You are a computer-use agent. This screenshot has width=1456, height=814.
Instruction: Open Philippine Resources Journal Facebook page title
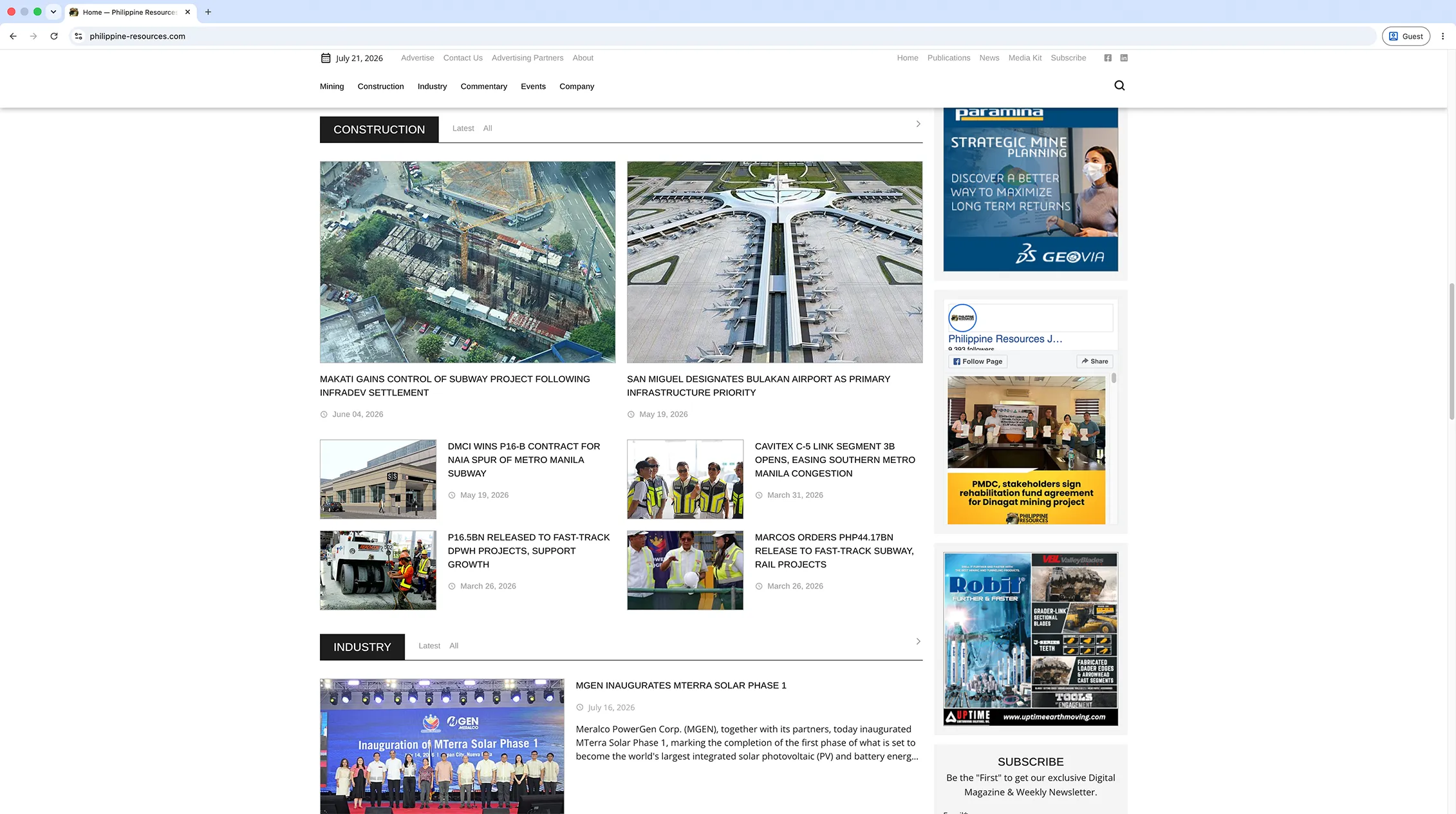pyautogui.click(x=1005, y=339)
